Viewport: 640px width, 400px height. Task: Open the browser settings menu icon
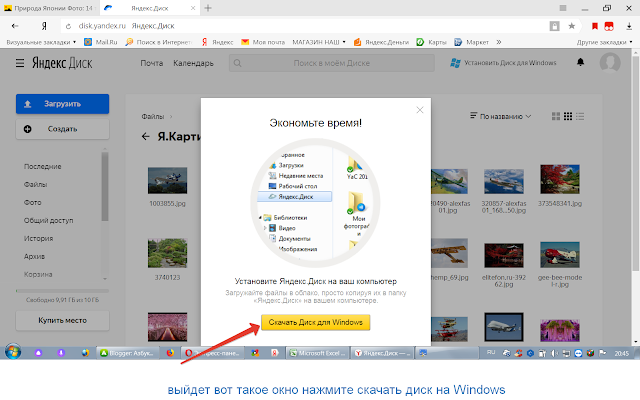[563, 8]
